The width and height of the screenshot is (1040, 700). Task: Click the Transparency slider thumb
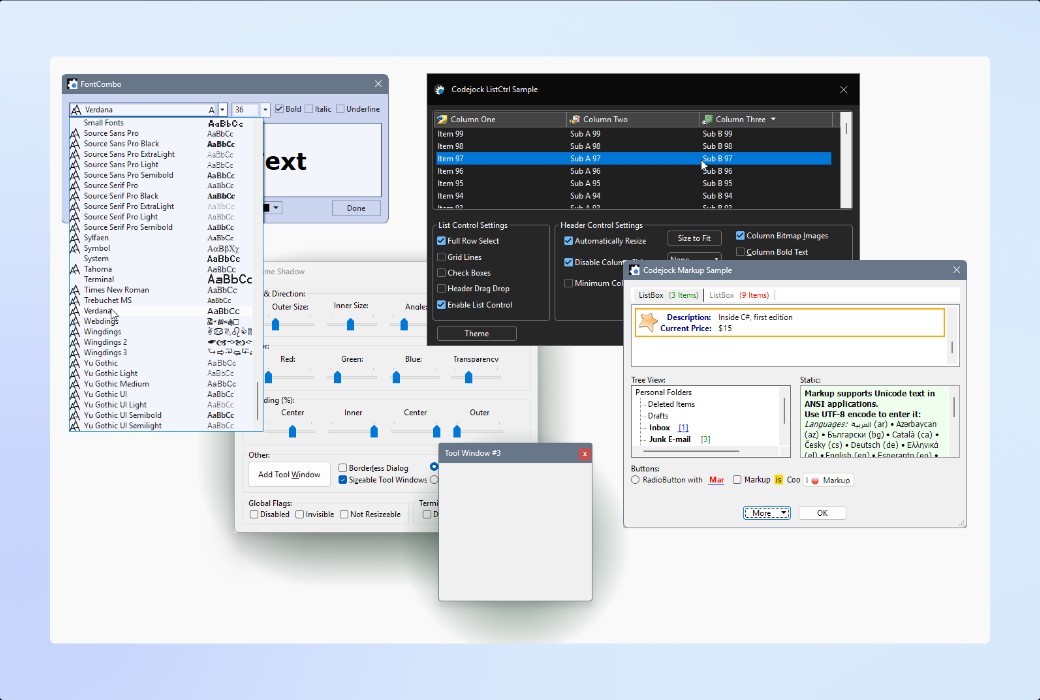pos(468,378)
